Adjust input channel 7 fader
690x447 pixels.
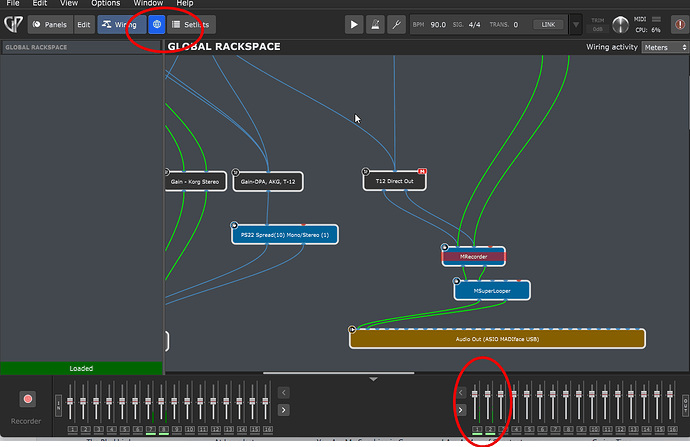(148, 401)
